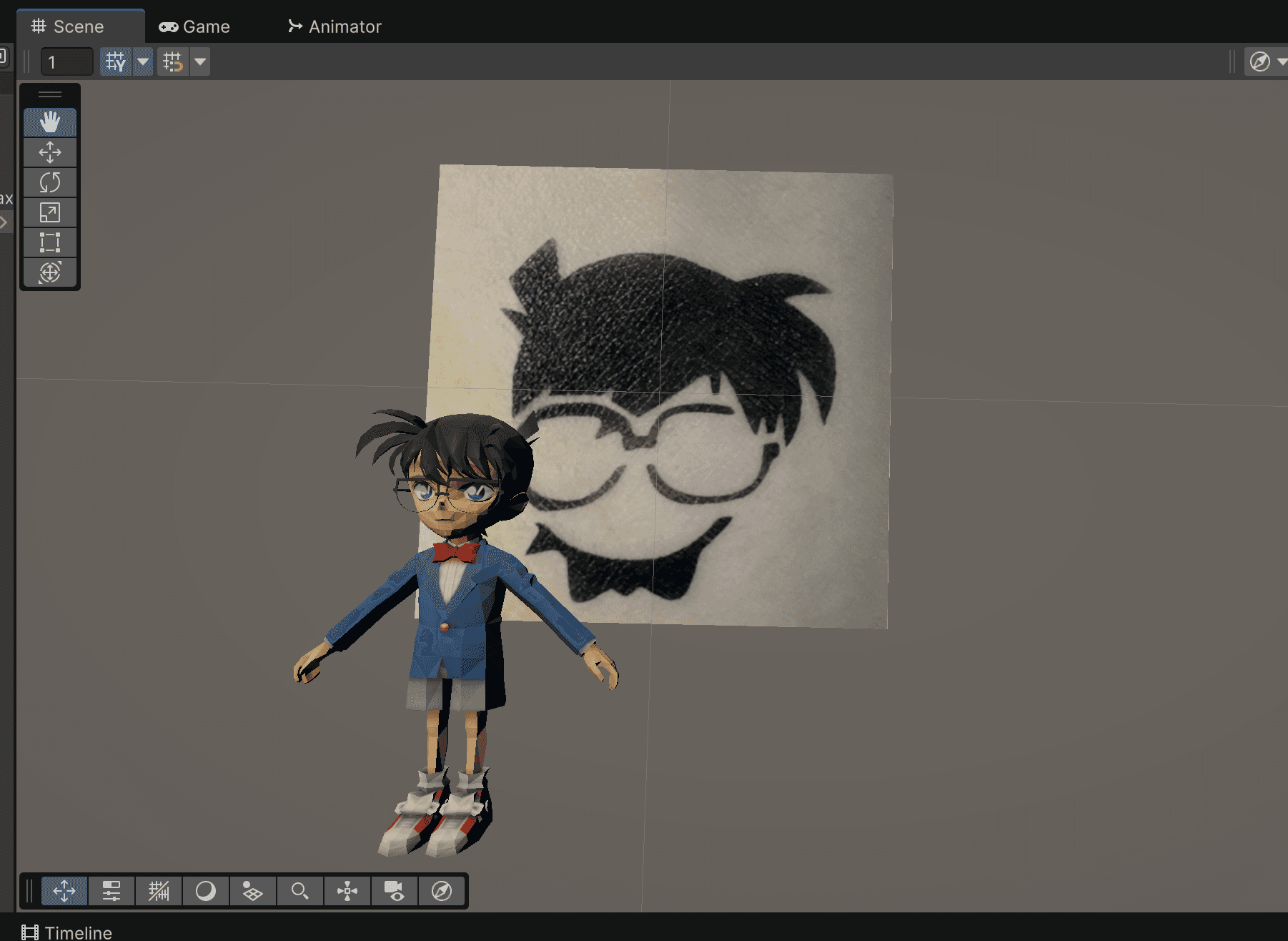Open the grid snapping options dropdown

(x=200, y=61)
